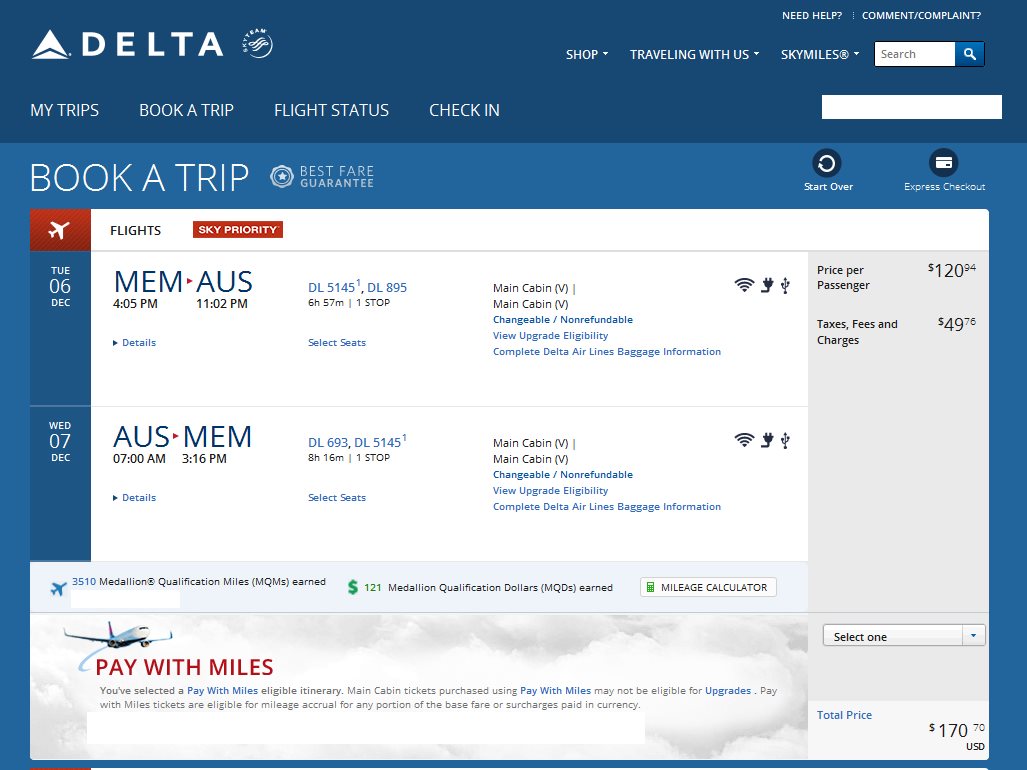The height and width of the screenshot is (770, 1027).
Task: Open the Select one dropdown
Action: [903, 636]
